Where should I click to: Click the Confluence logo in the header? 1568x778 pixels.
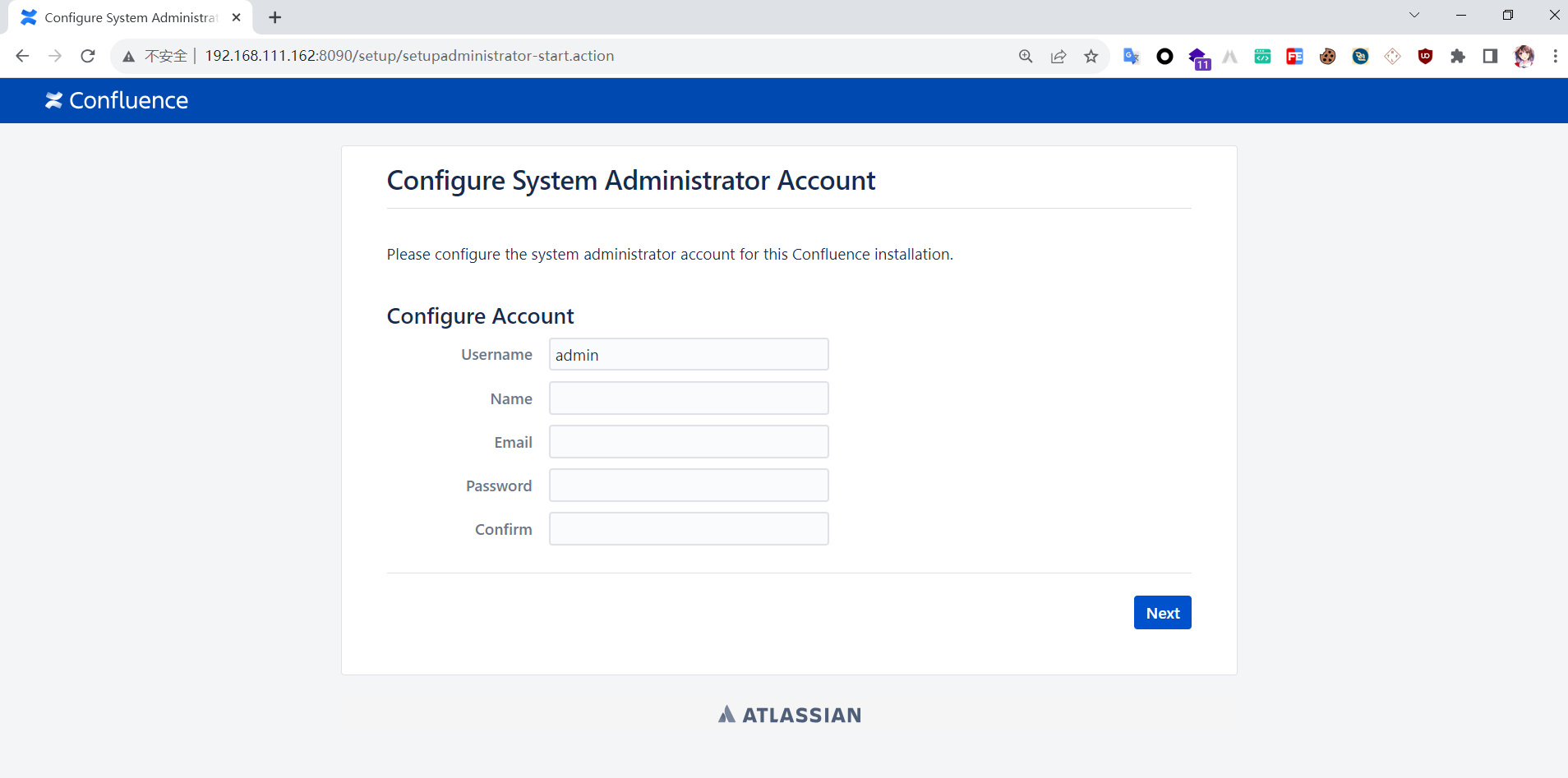pos(117,100)
